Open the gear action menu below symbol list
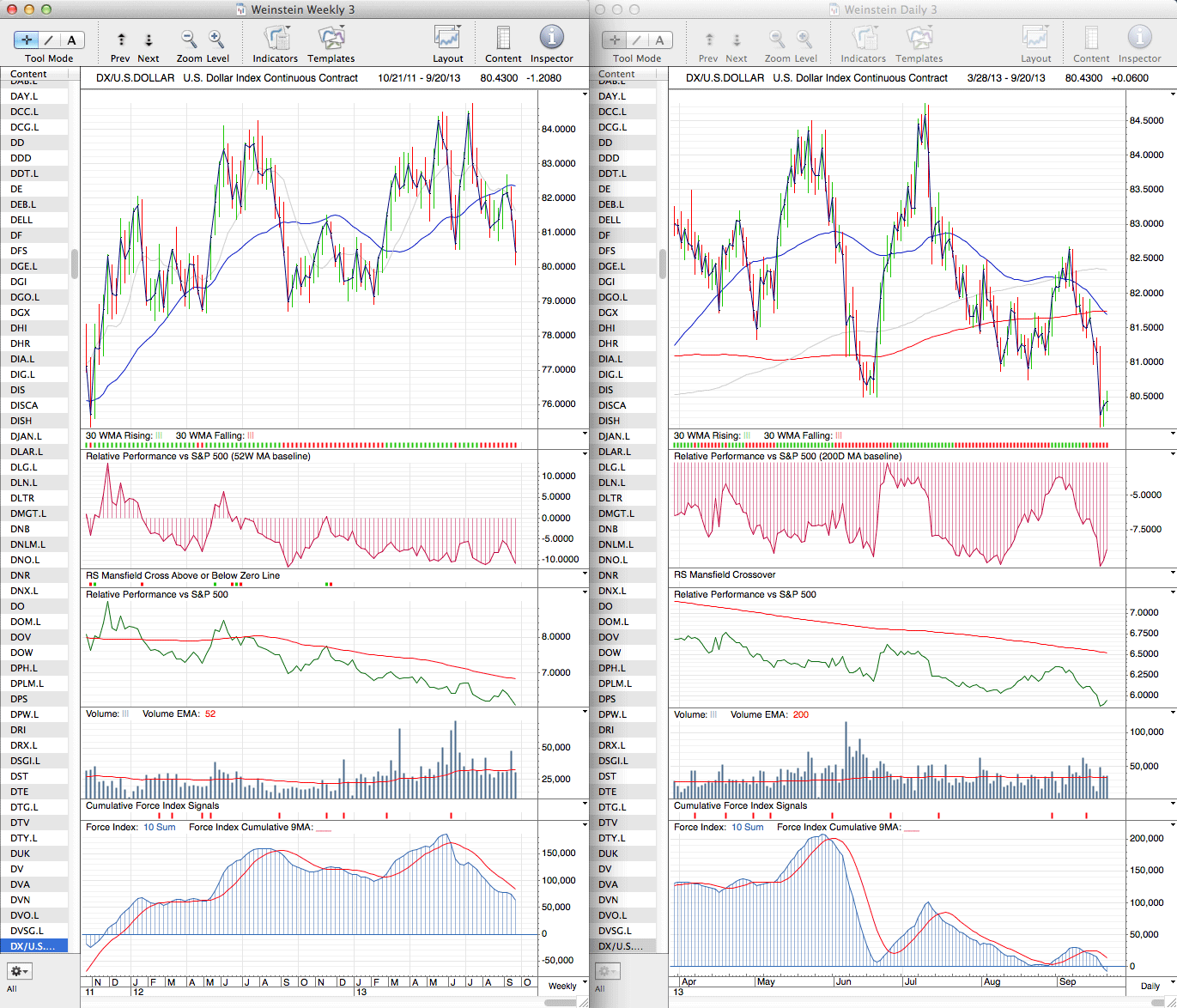 (19, 971)
